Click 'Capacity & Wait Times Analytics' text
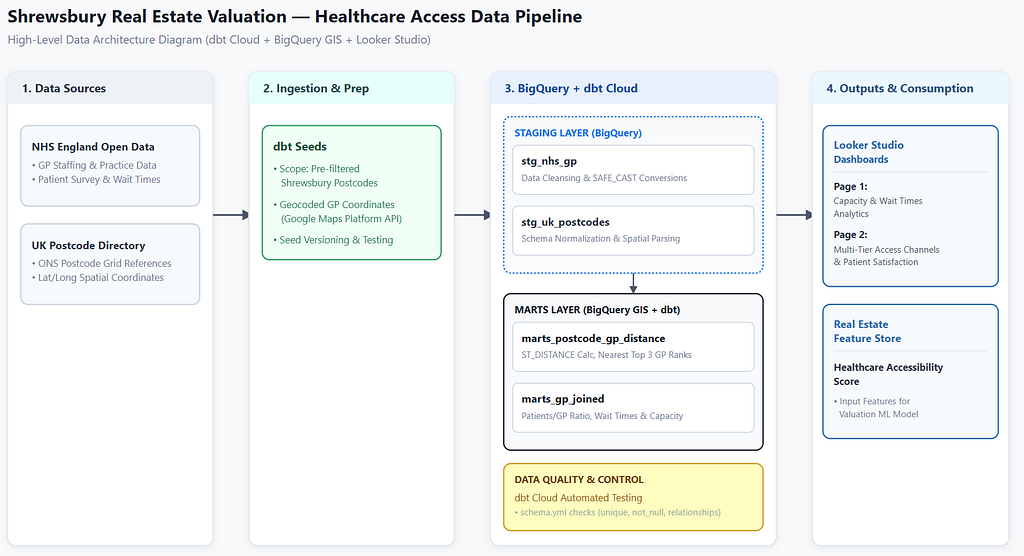1024x556 pixels. pyautogui.click(x=878, y=207)
